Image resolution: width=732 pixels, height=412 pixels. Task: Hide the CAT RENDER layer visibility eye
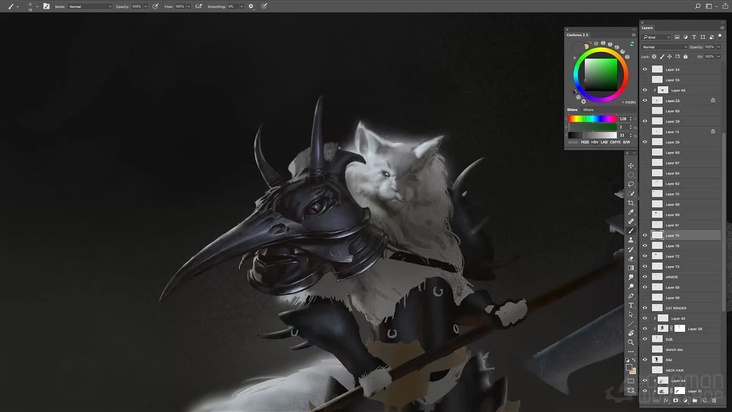coord(645,308)
